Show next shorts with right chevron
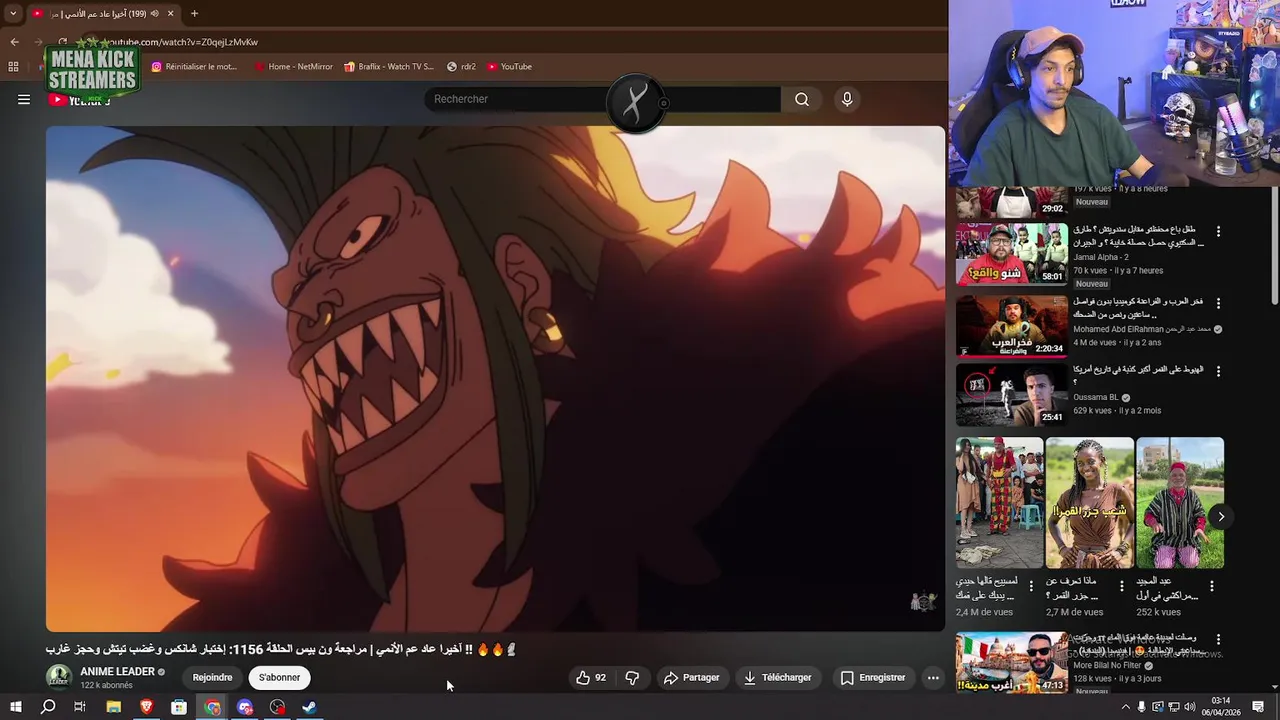This screenshot has width=1280, height=720. [1221, 517]
